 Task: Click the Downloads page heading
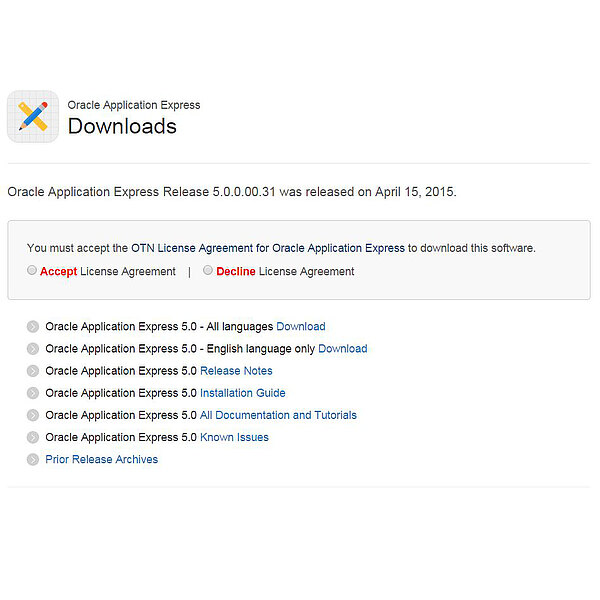pyautogui.click(x=122, y=127)
